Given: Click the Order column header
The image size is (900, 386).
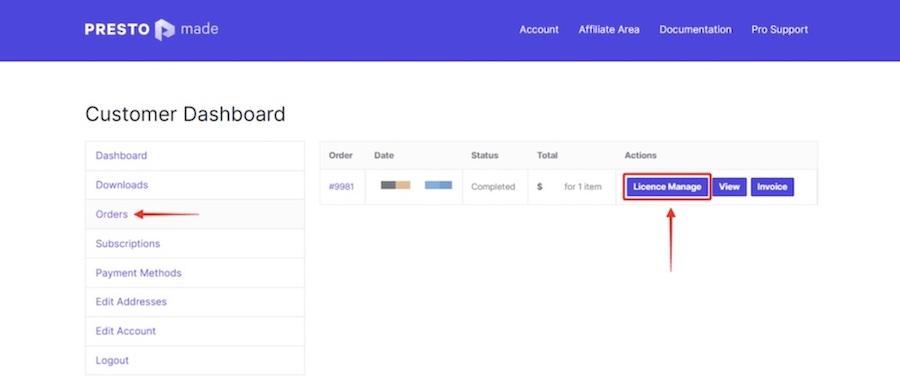Looking at the screenshot, I should pos(340,156).
